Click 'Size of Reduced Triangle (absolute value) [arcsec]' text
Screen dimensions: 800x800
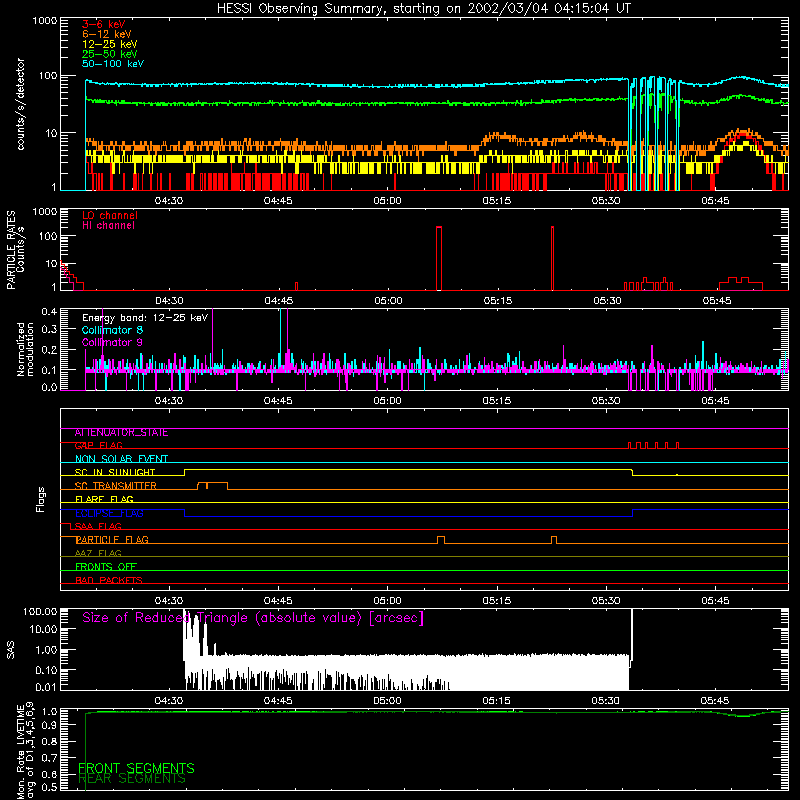pos(253,618)
